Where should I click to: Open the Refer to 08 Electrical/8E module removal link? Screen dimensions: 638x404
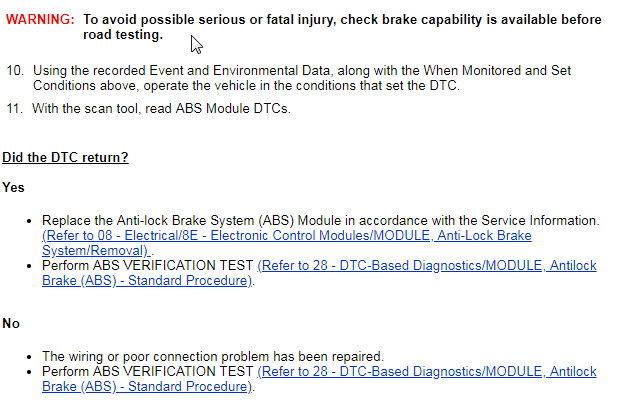[x=287, y=236]
